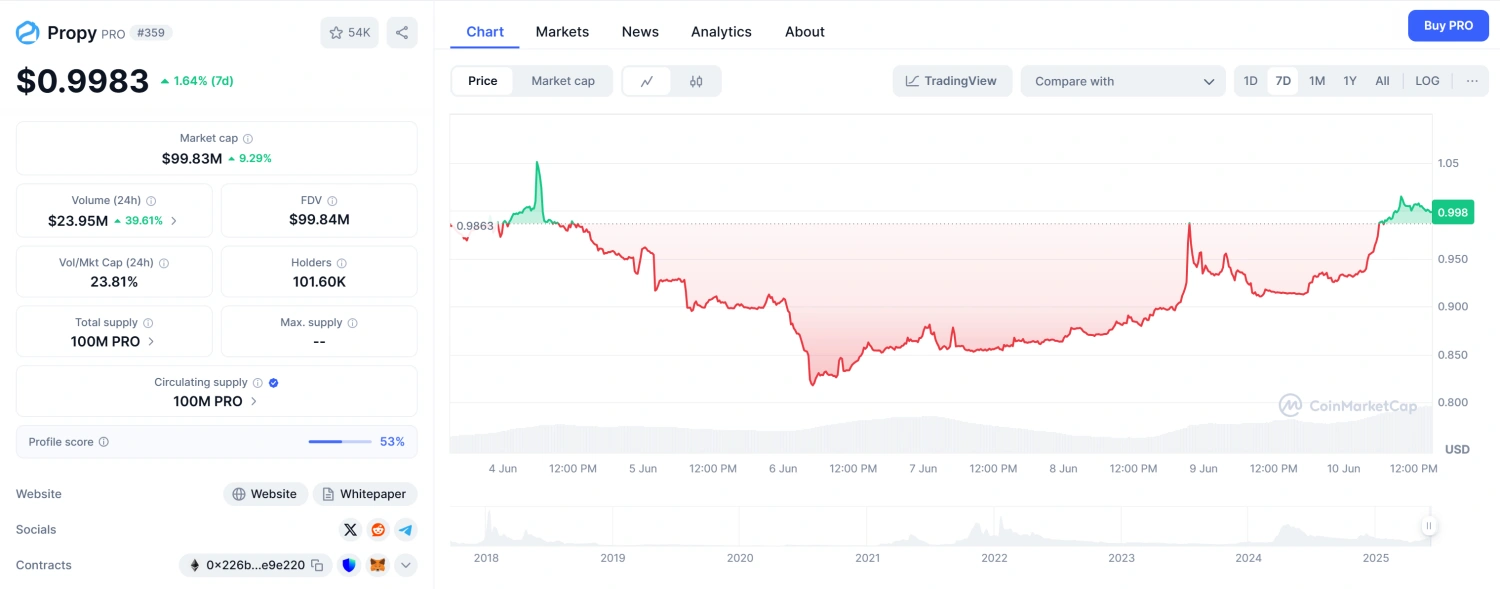Viewport: 1500px width, 589px height.
Task: Click Max. supply info icon
Action: point(352,323)
